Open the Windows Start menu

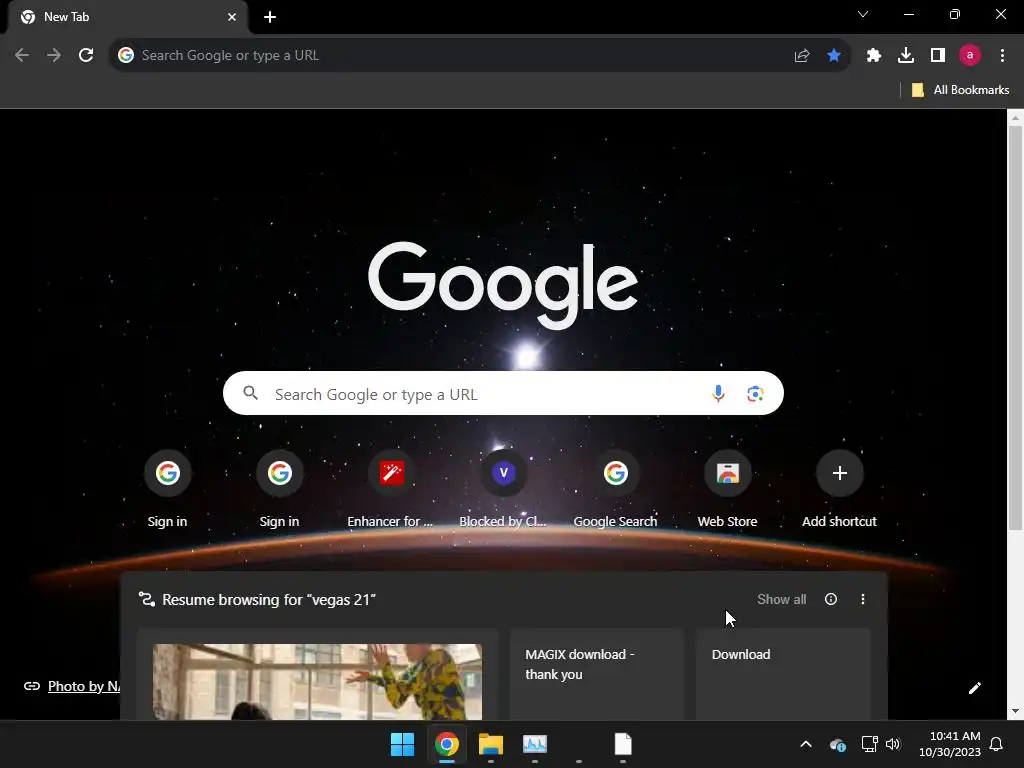pos(402,744)
